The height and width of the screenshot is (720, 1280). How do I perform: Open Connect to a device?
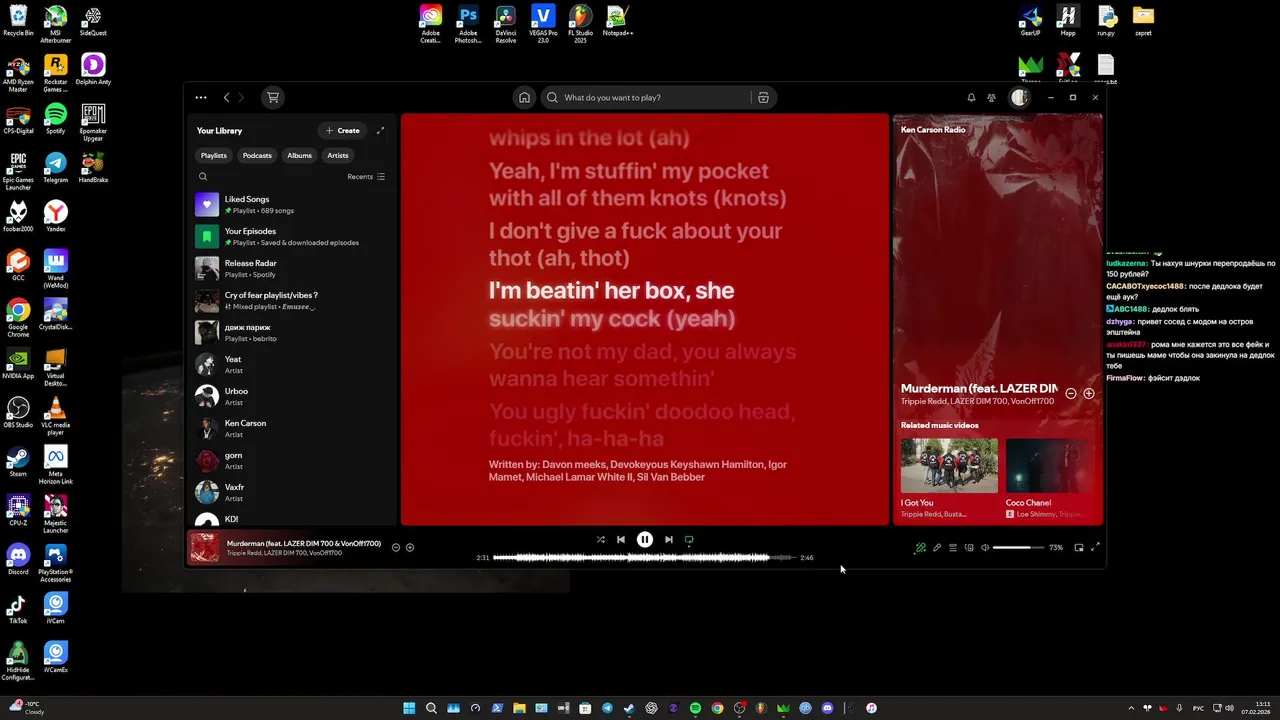(x=969, y=548)
